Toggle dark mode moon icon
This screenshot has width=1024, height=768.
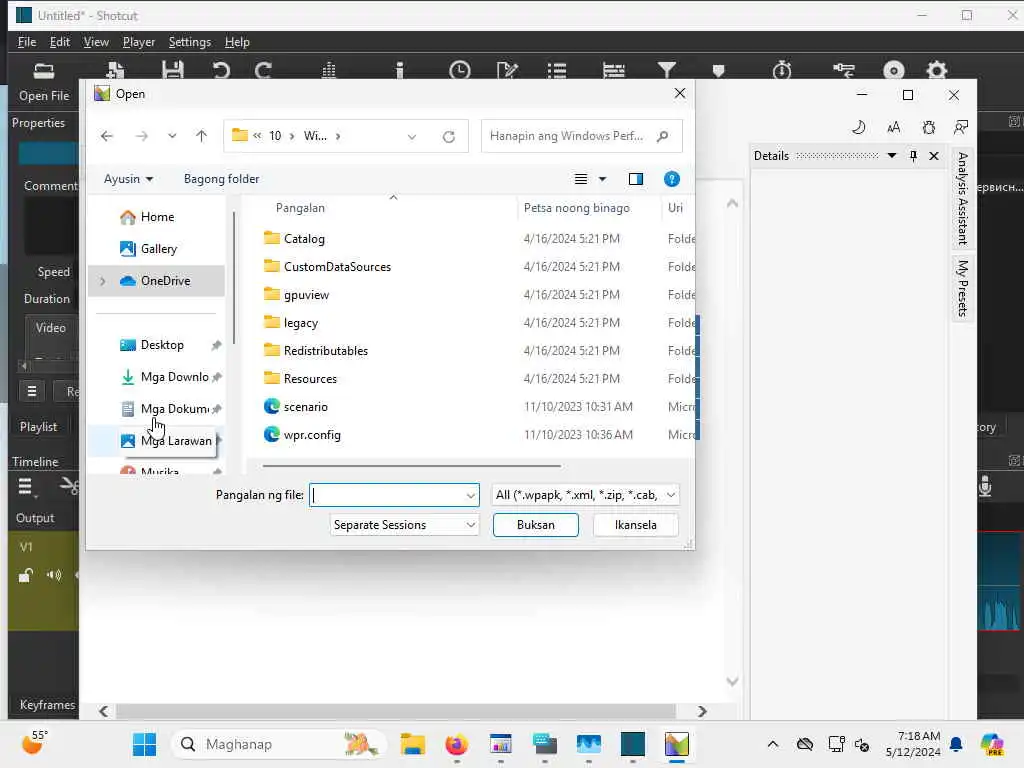(859, 127)
